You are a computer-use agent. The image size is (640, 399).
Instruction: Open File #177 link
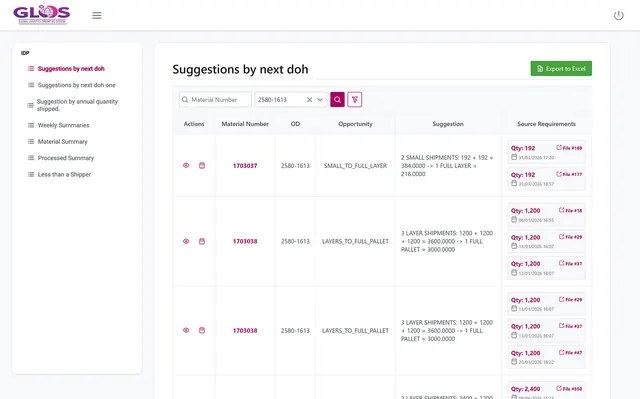point(569,174)
